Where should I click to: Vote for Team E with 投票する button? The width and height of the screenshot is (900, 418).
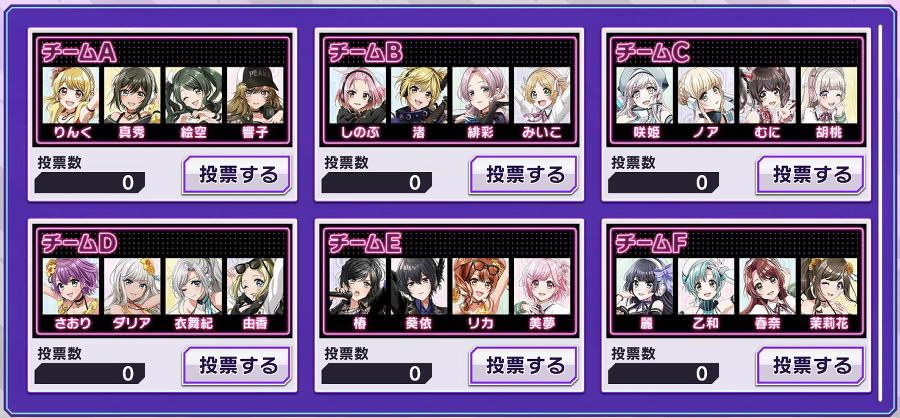tap(523, 366)
